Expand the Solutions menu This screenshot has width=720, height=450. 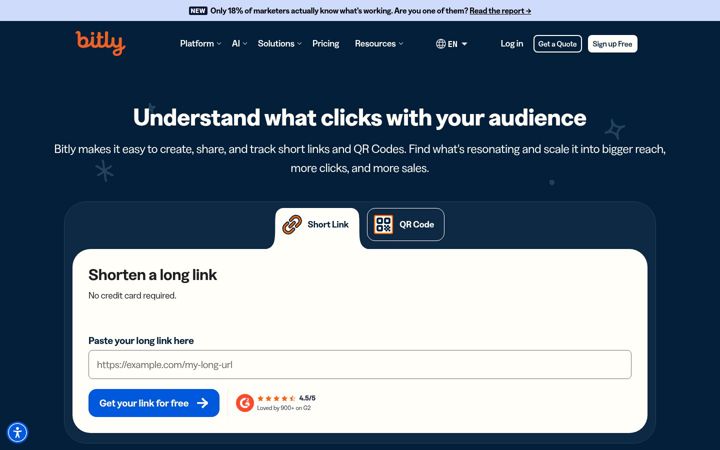(x=280, y=44)
